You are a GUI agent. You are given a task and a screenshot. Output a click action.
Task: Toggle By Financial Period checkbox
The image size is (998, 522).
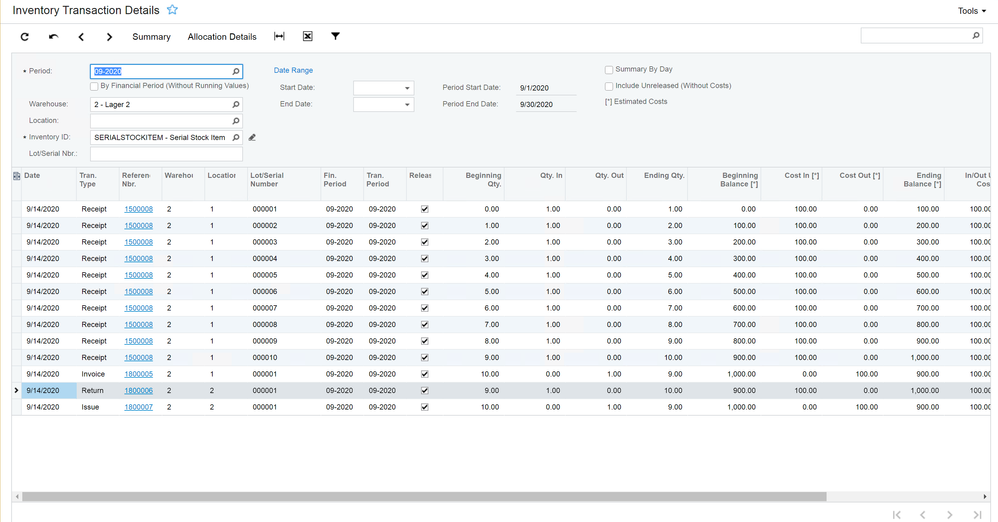pyautogui.click(x=95, y=87)
